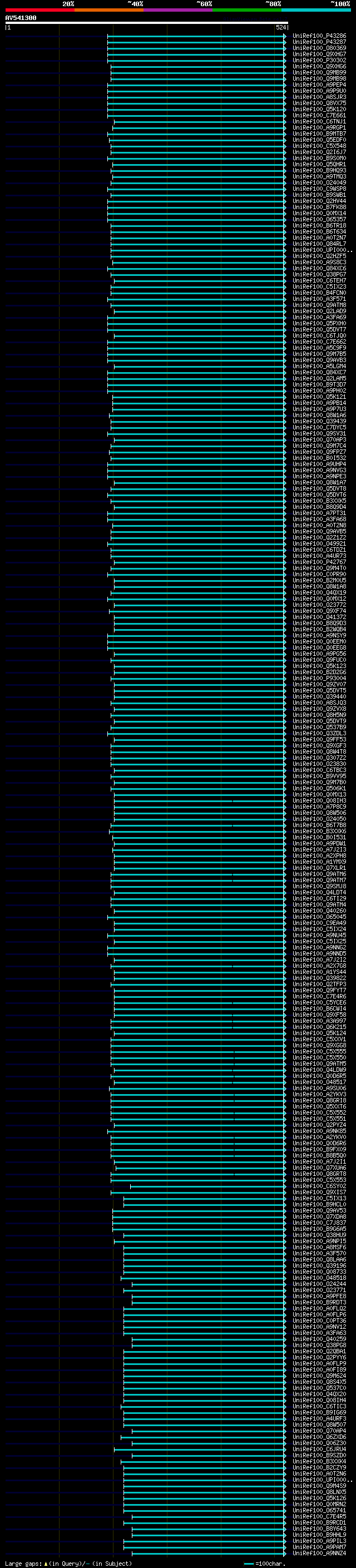Select the UniRef100_Q0MX13 label
The image size is (356, 1568).
tap(319, 794)
